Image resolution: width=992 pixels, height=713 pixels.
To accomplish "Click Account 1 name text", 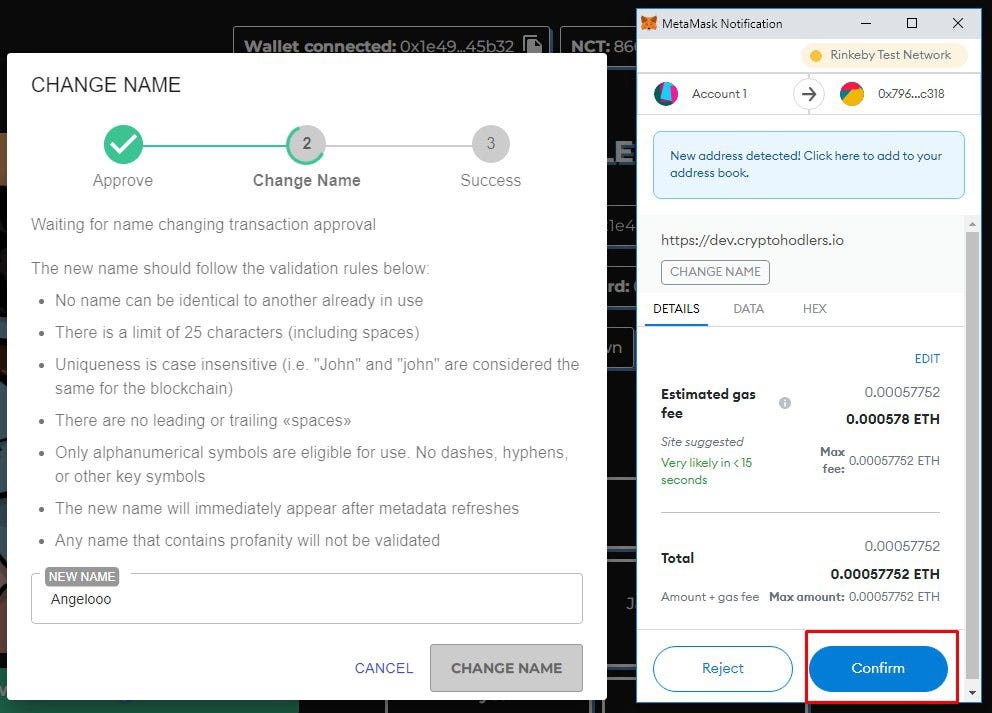I will tap(719, 94).
